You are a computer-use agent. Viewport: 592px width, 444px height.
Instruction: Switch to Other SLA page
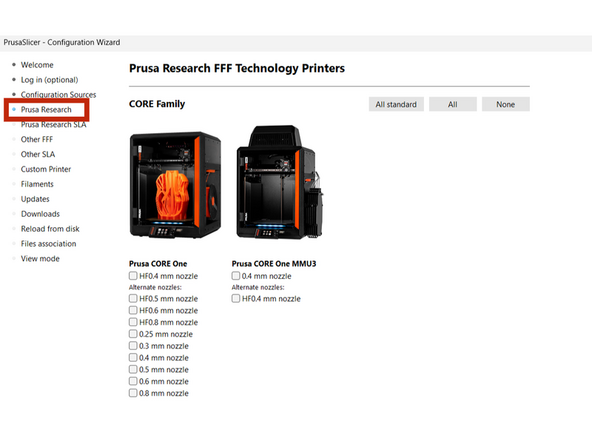(38, 154)
